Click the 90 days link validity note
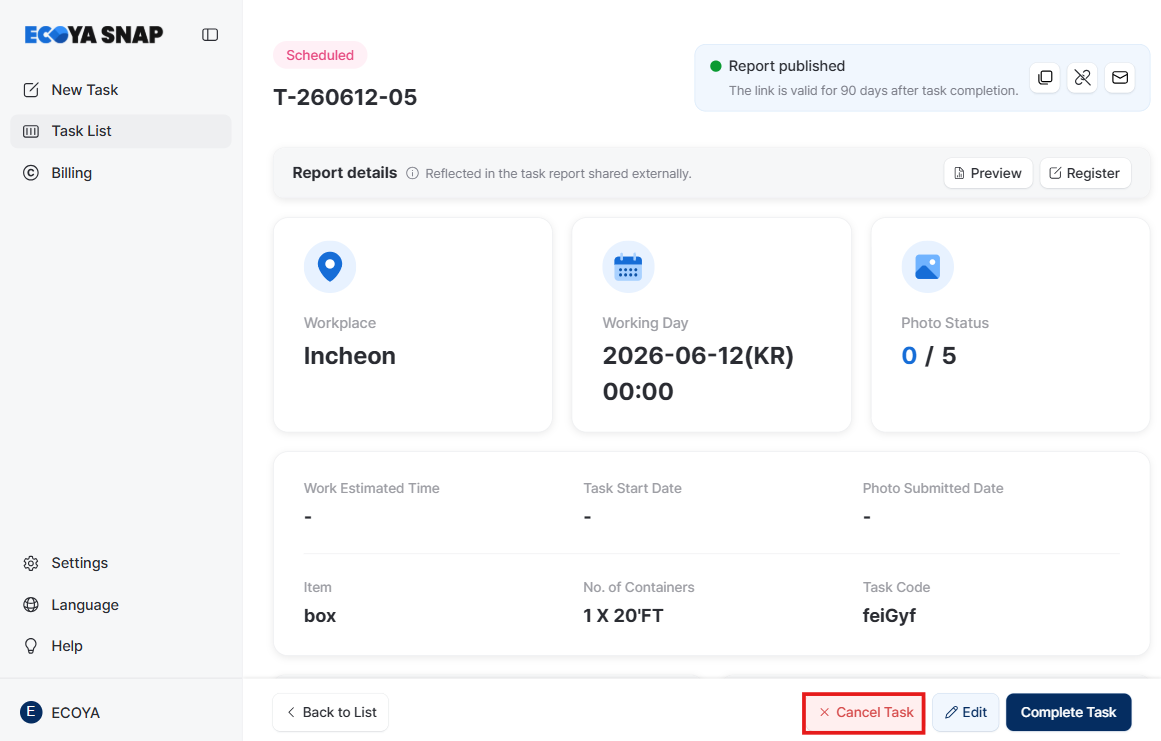 click(874, 90)
